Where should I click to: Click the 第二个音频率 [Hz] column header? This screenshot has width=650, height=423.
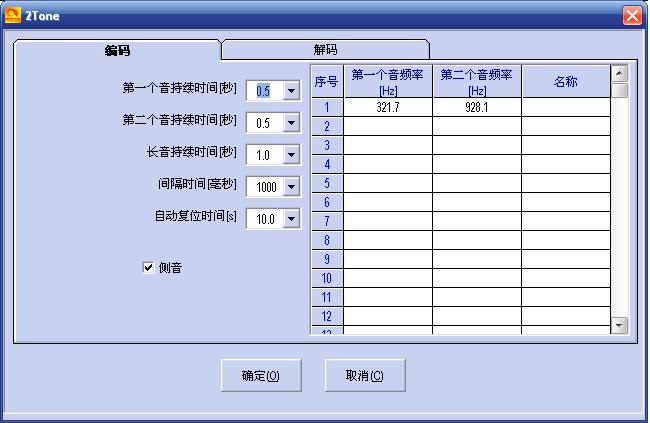click(477, 82)
